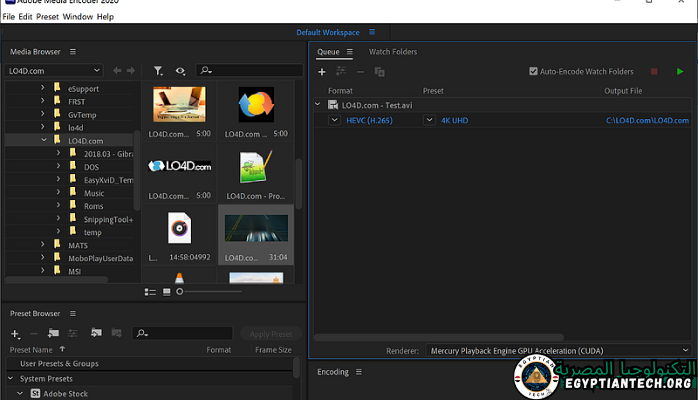Expand the eSupport folder in the tree
Viewport: 698px width, 400px height.
tap(43, 89)
